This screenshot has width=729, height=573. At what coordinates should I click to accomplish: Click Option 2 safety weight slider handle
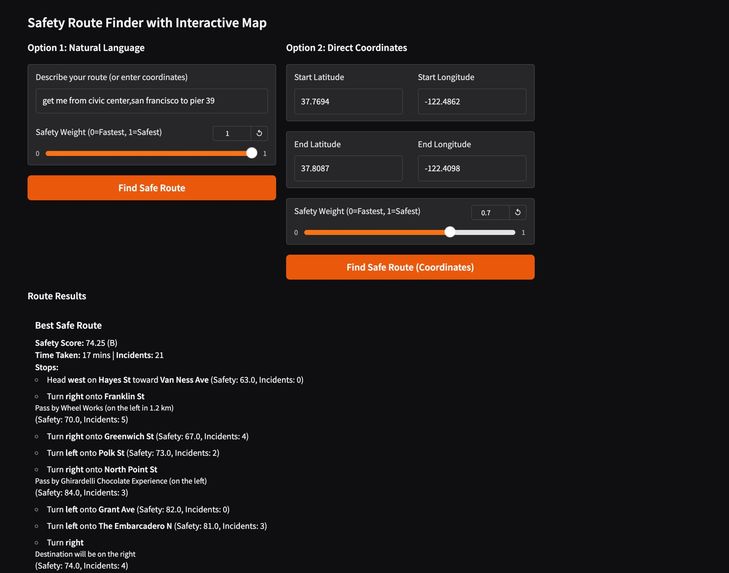tap(450, 232)
